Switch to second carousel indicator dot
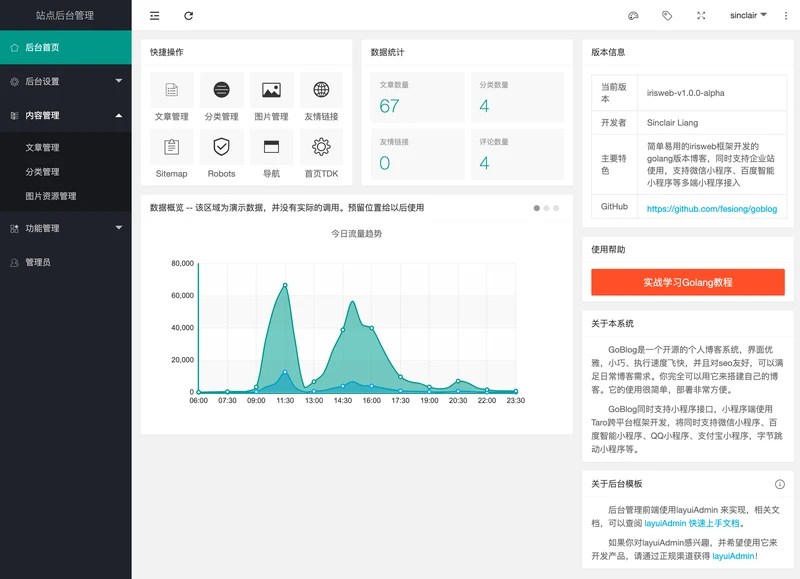Viewport: 800px width, 579px height. [547, 208]
